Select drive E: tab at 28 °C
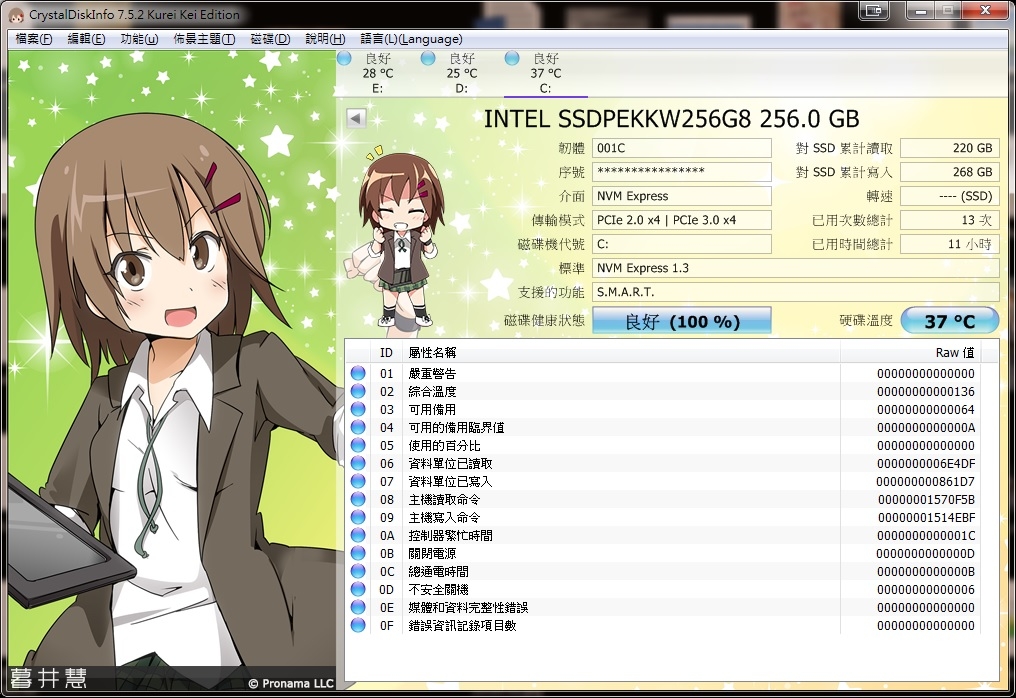Screen dimensions: 1016x698 (x=378, y=73)
